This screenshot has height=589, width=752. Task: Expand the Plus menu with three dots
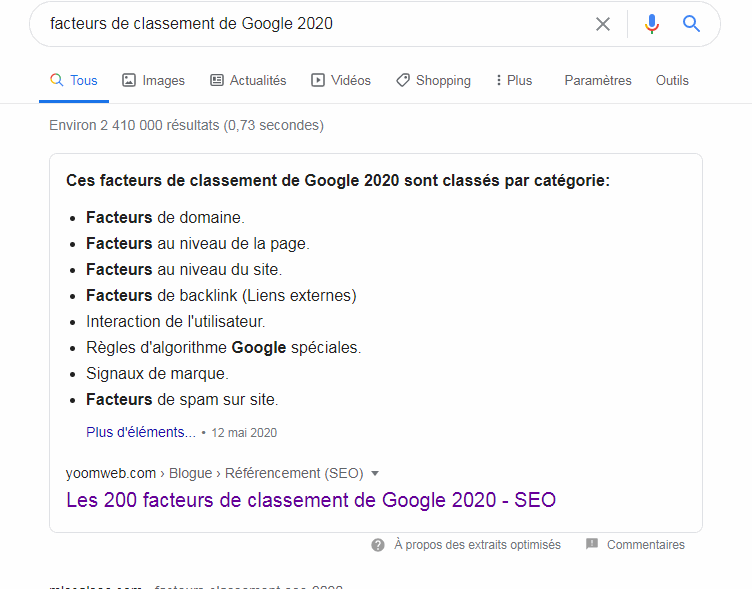[499, 80]
